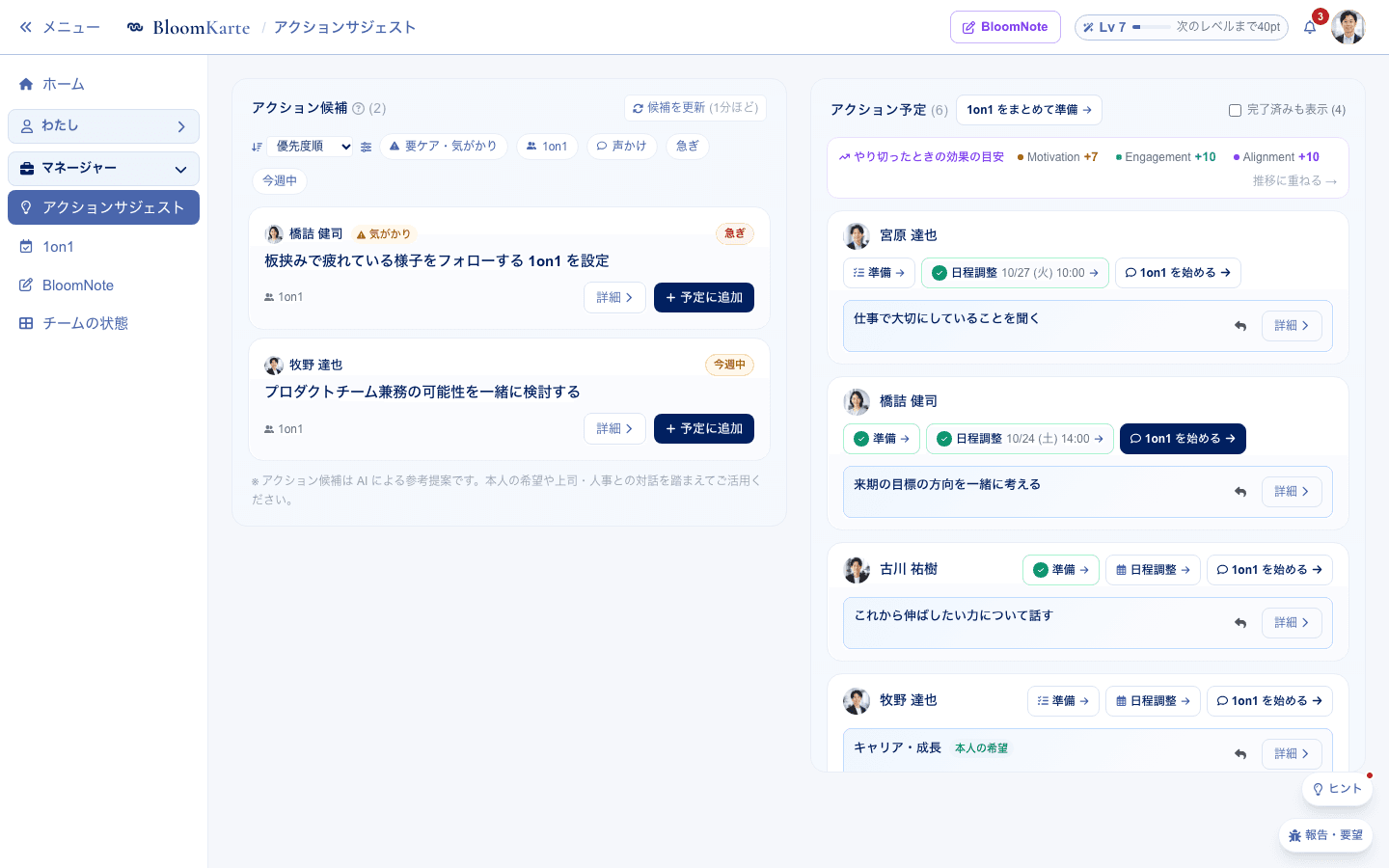Click the Lv 7 level progress bar
This screenshot has width=1389, height=868.
(x=1182, y=27)
